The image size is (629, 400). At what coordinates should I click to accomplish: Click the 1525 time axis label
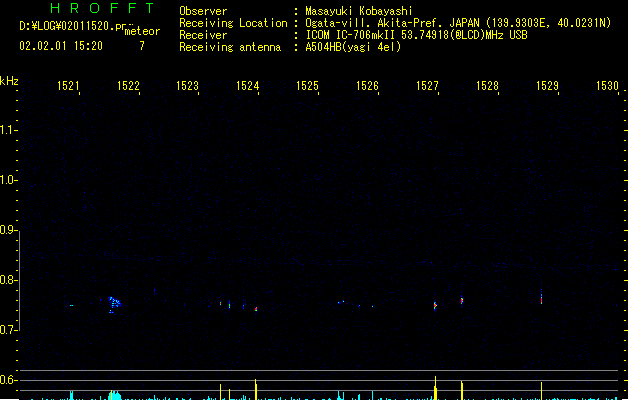point(307,86)
